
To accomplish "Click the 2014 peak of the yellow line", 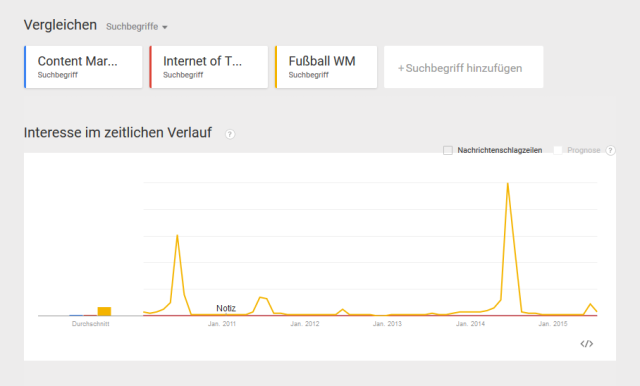I will (507, 184).
